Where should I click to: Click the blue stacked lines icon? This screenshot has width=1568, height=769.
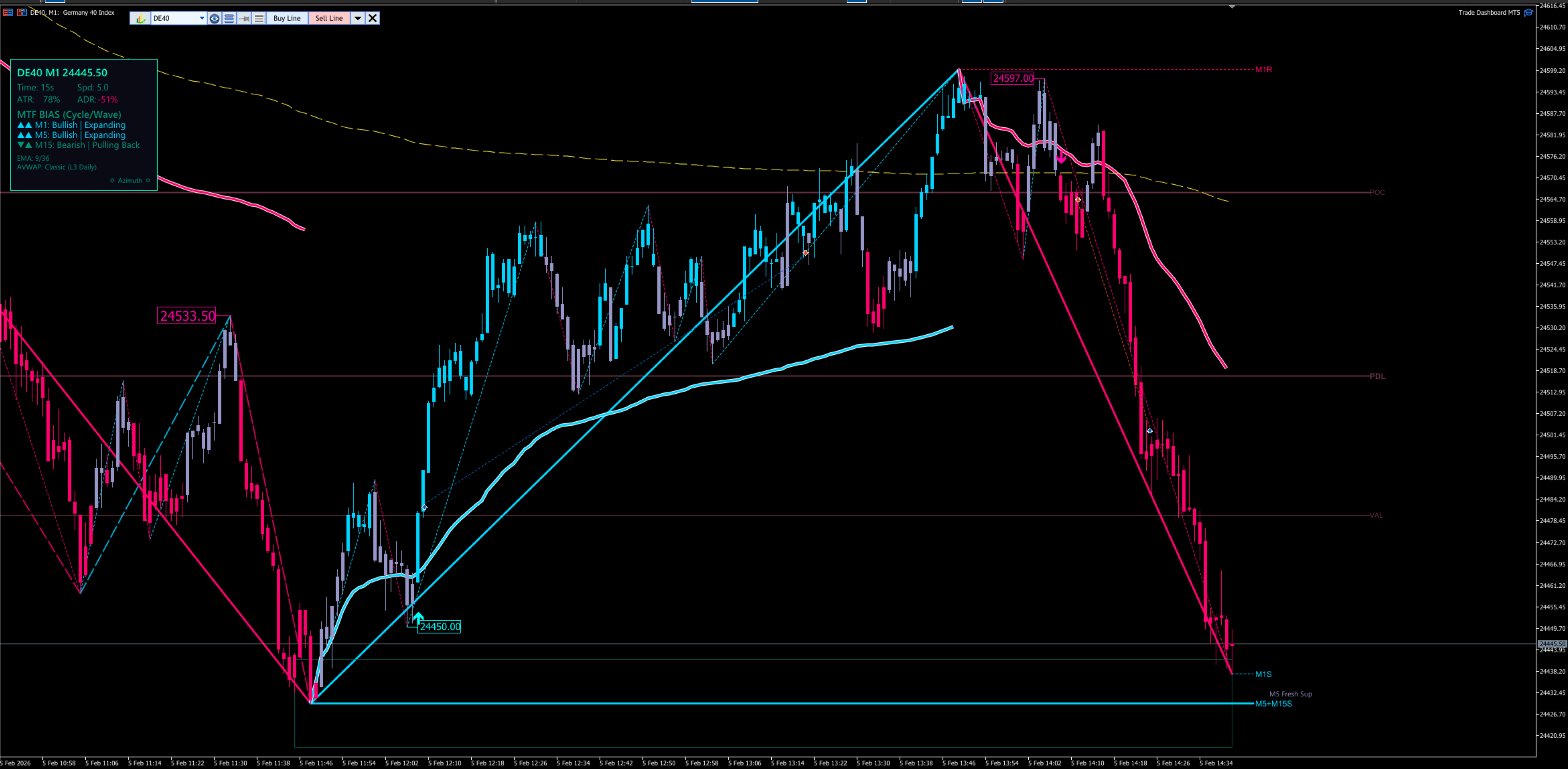pos(229,18)
